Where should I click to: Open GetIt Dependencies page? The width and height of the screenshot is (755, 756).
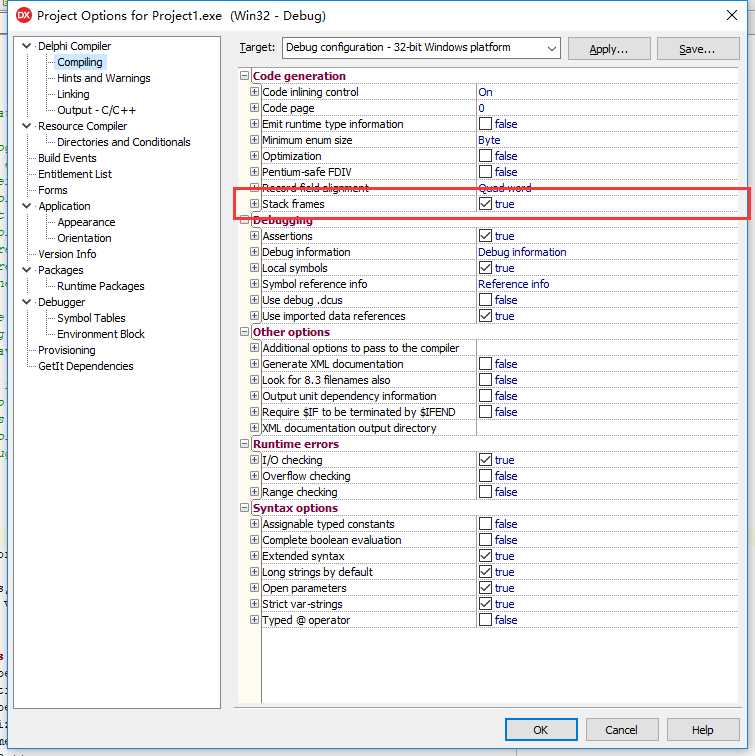[85, 366]
